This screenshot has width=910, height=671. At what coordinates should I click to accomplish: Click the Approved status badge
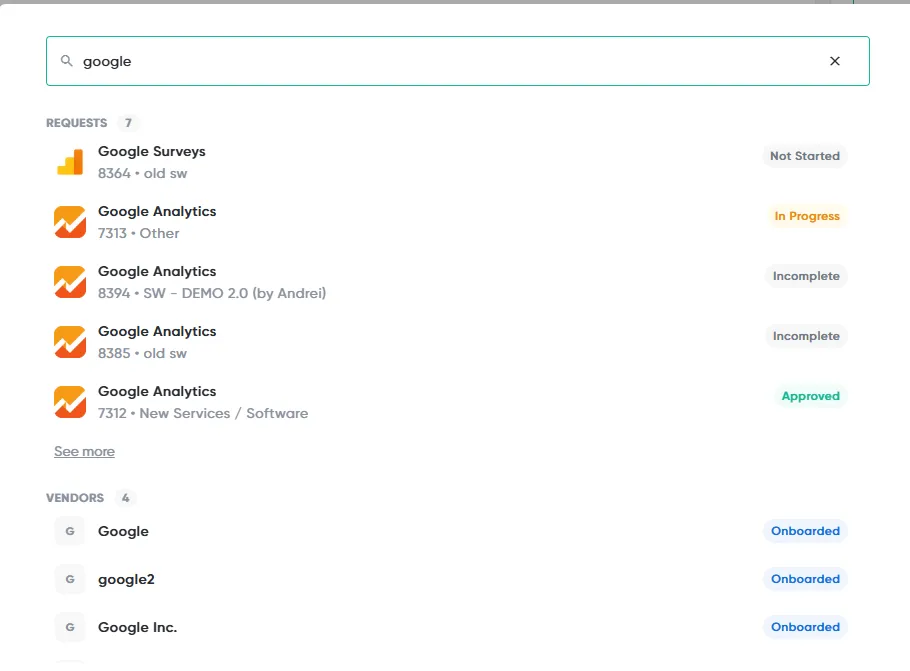[810, 396]
